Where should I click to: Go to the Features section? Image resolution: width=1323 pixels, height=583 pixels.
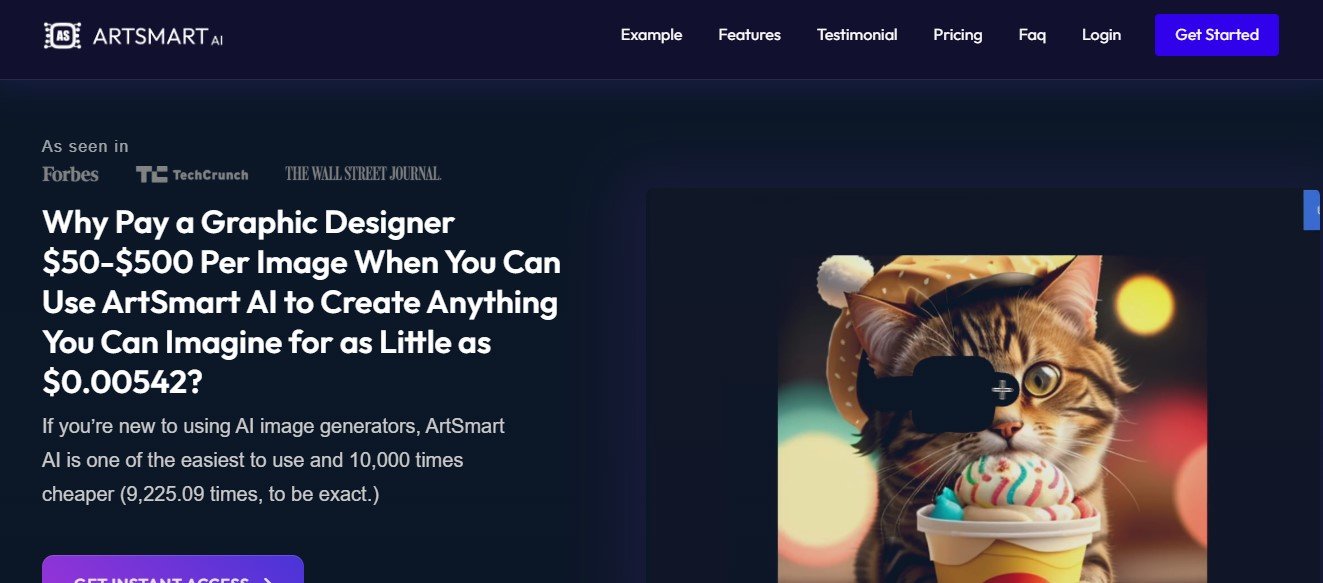(749, 35)
